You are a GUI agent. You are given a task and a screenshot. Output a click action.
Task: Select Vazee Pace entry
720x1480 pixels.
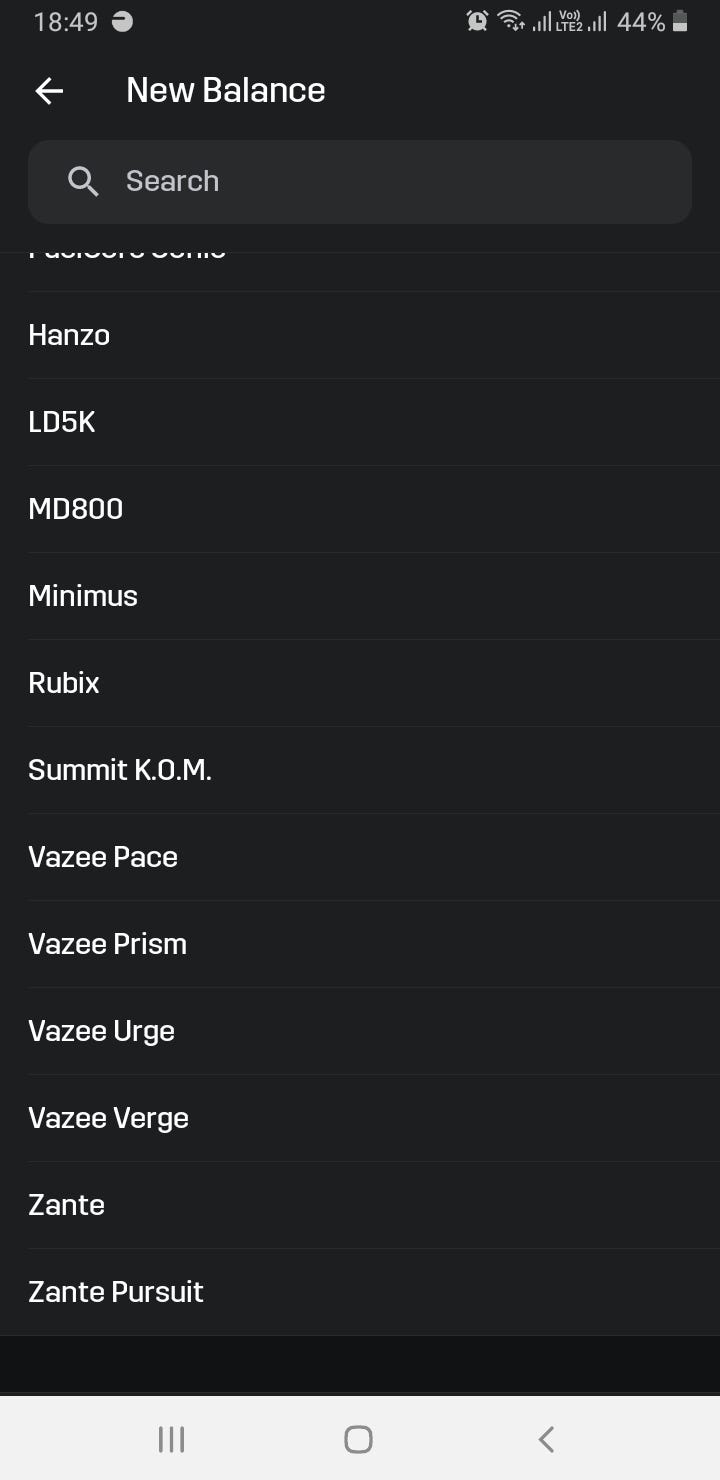click(x=360, y=857)
